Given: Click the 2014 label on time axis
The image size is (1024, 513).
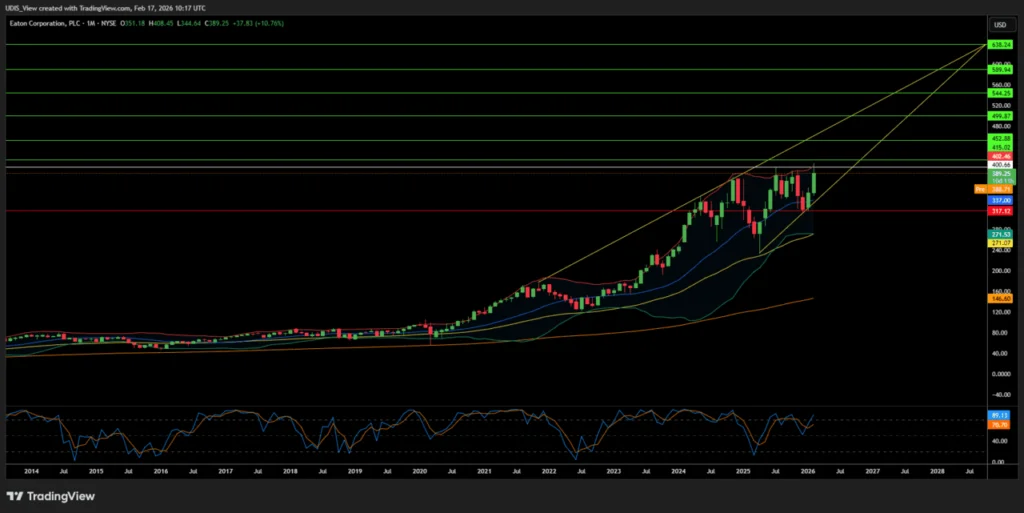Looking at the screenshot, I should click(31, 471).
